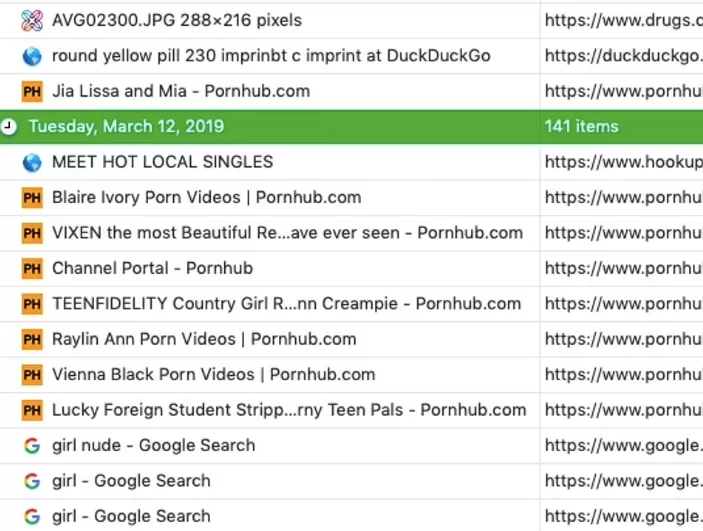The width and height of the screenshot is (703, 531).
Task: Select the VIXEN the most Beautiful history entry
Action: click(x=287, y=233)
